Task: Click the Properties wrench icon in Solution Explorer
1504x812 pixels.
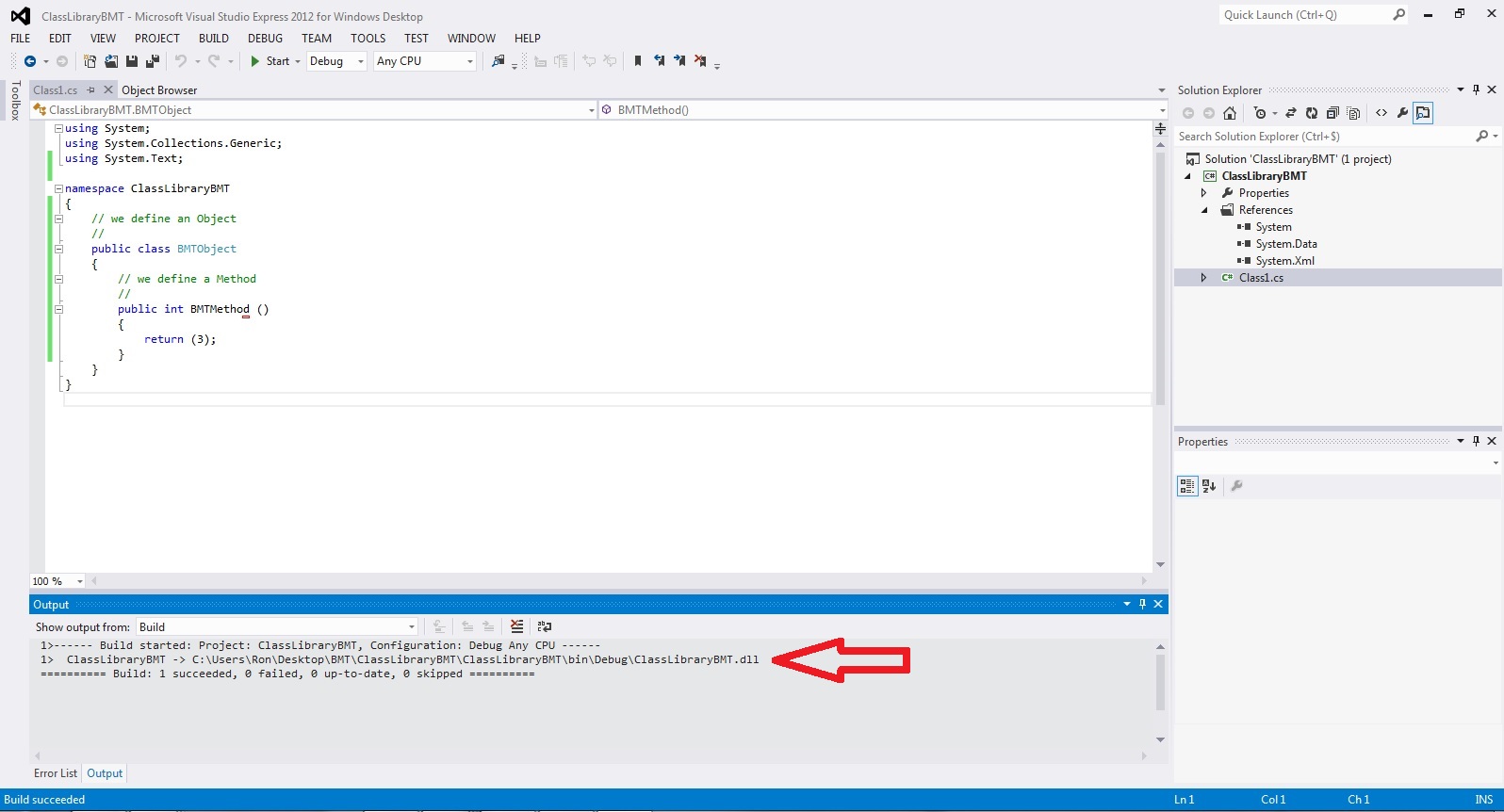Action: [x=1402, y=113]
